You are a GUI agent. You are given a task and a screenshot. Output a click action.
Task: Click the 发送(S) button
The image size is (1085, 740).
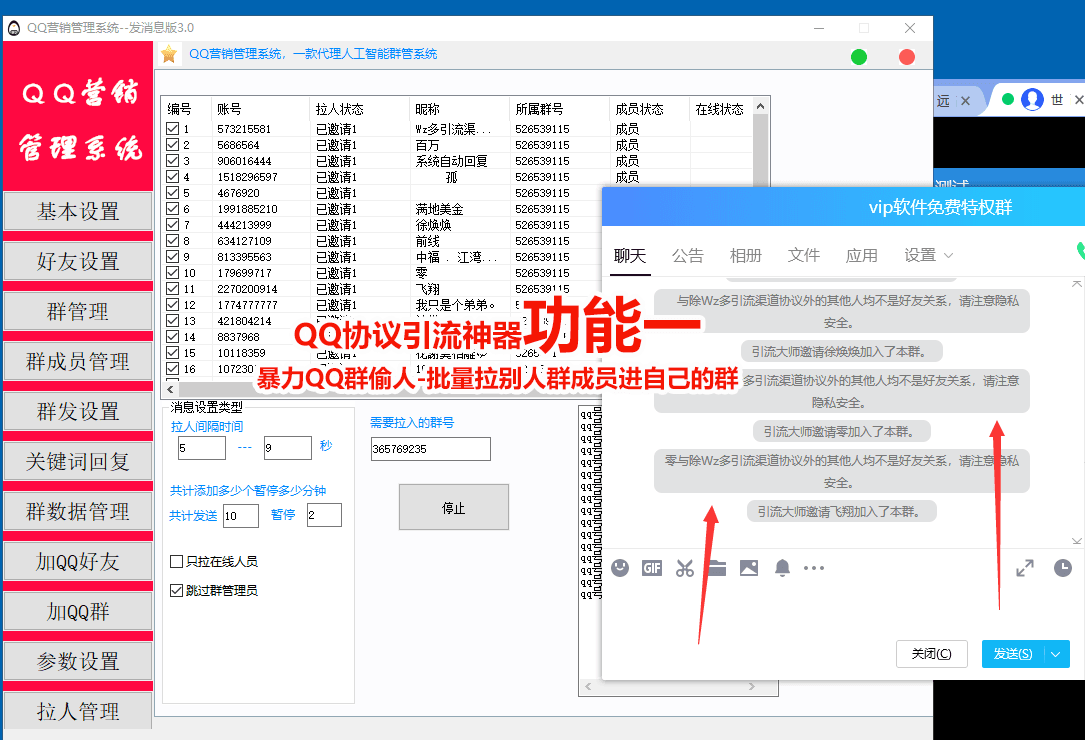pos(1012,654)
